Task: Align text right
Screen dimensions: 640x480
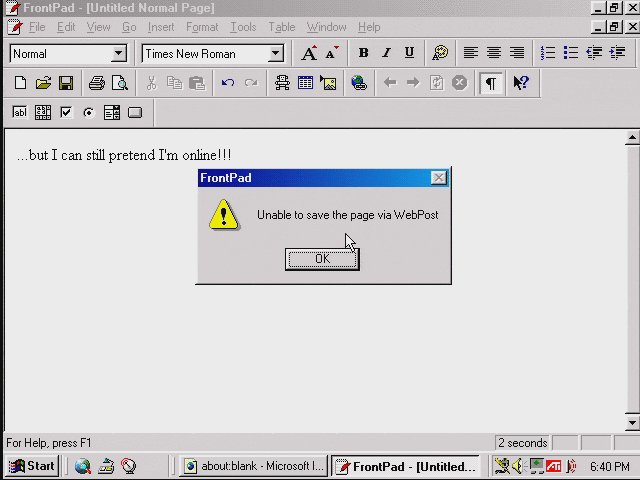Action: click(517, 53)
